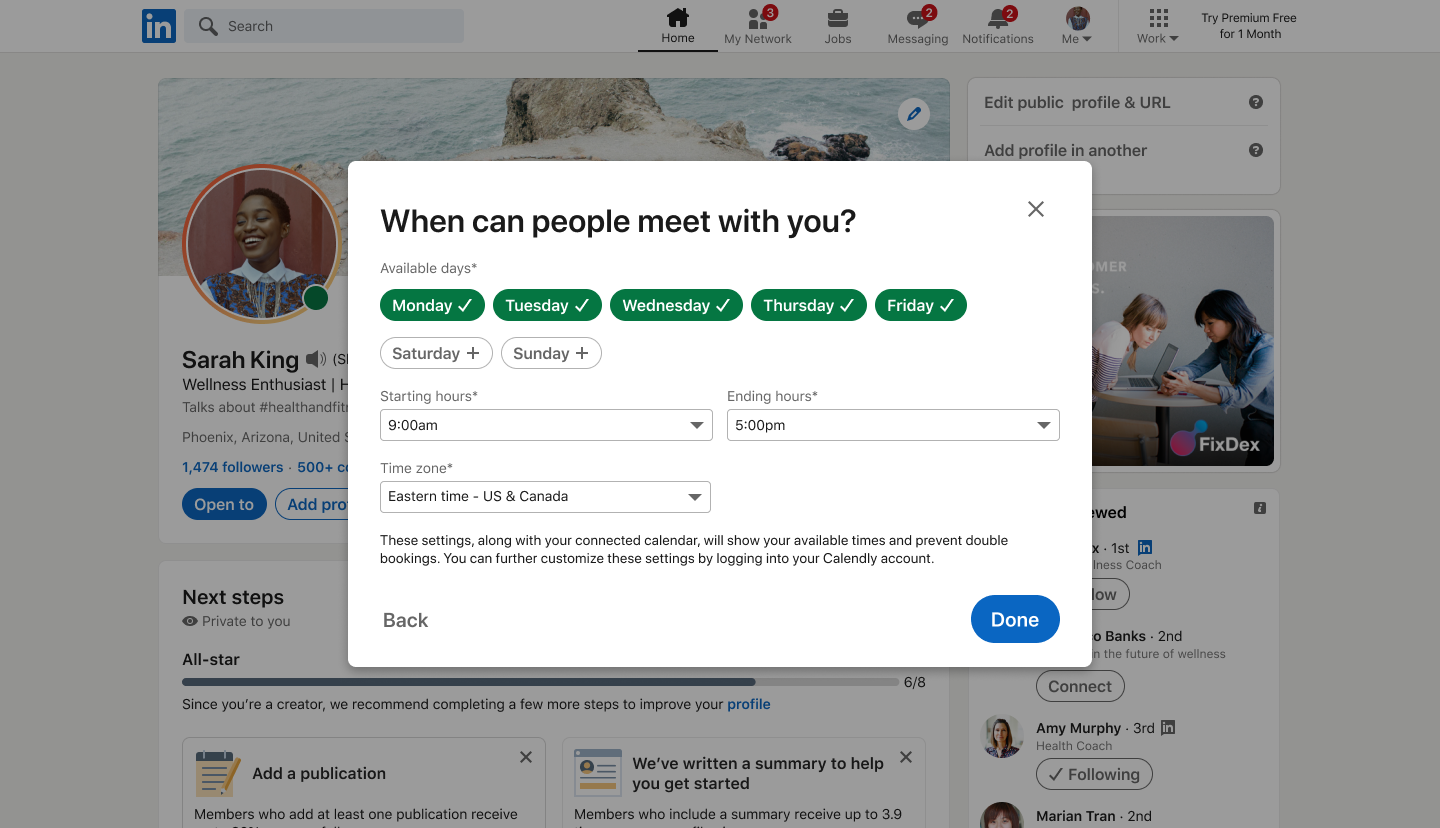Click the LinkedIn search field
Viewport: 1440px width, 828px height.
click(324, 26)
